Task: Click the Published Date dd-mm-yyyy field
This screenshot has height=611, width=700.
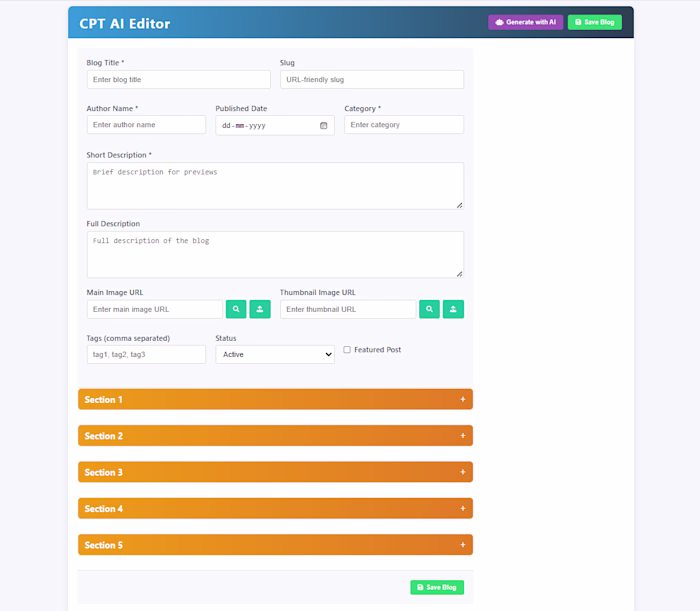Action: [x=275, y=126]
